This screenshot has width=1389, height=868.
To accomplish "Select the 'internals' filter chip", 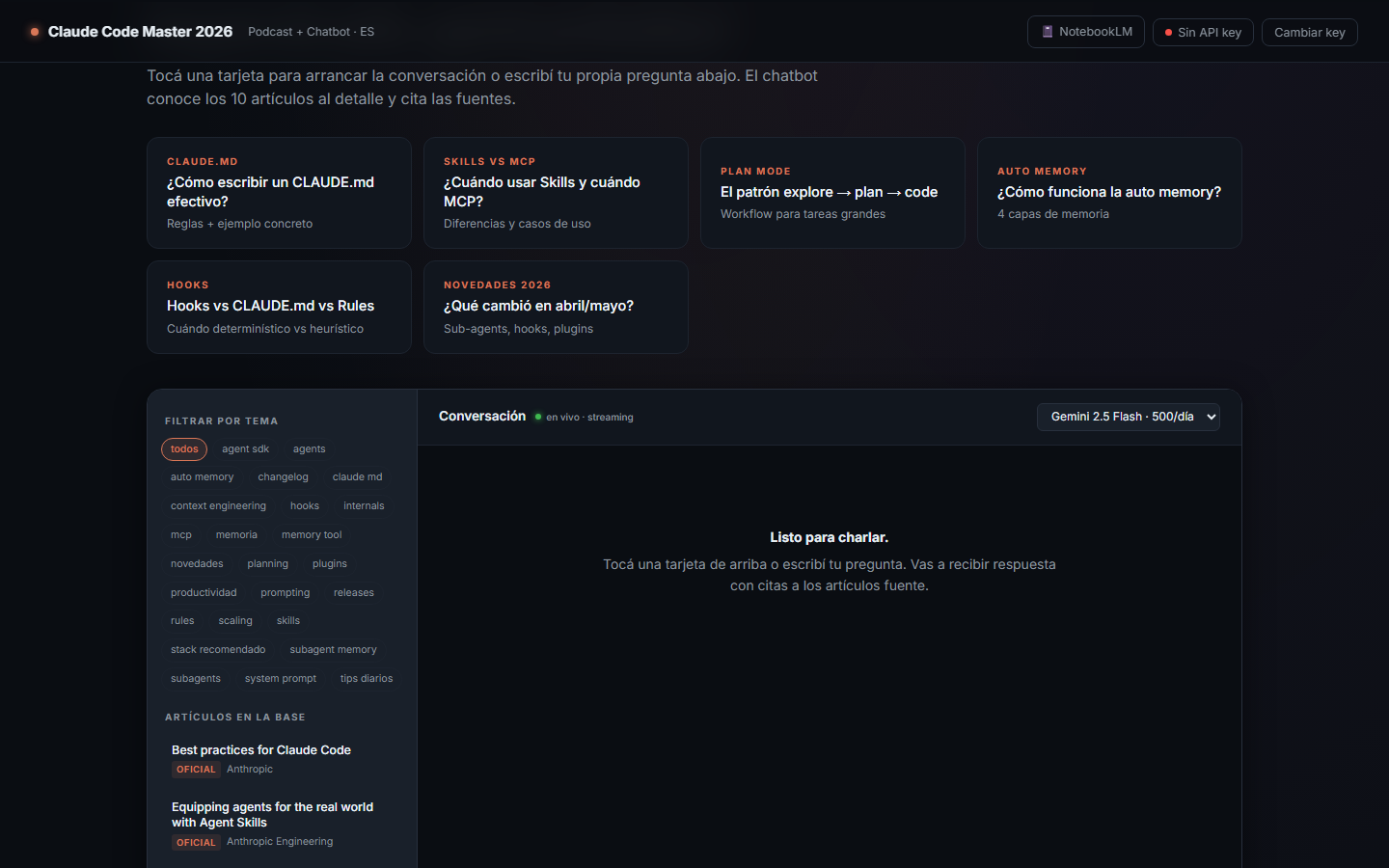I will (364, 506).
